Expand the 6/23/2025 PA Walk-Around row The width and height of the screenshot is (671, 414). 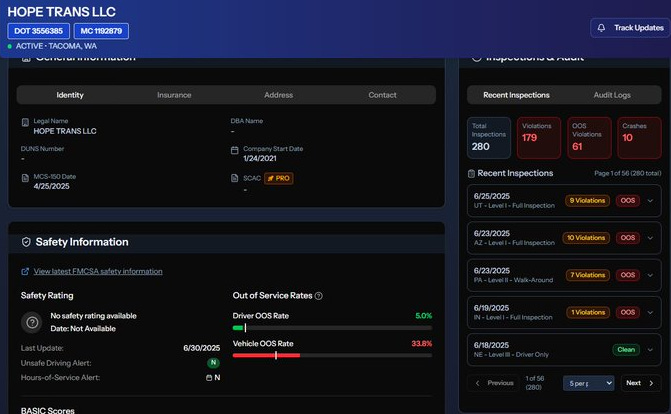pos(564,275)
